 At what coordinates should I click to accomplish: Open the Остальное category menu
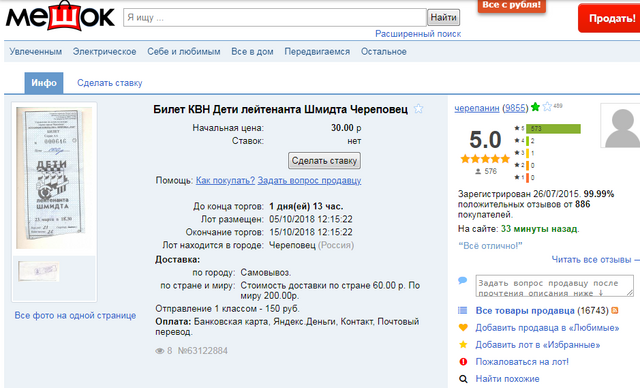pos(384,52)
